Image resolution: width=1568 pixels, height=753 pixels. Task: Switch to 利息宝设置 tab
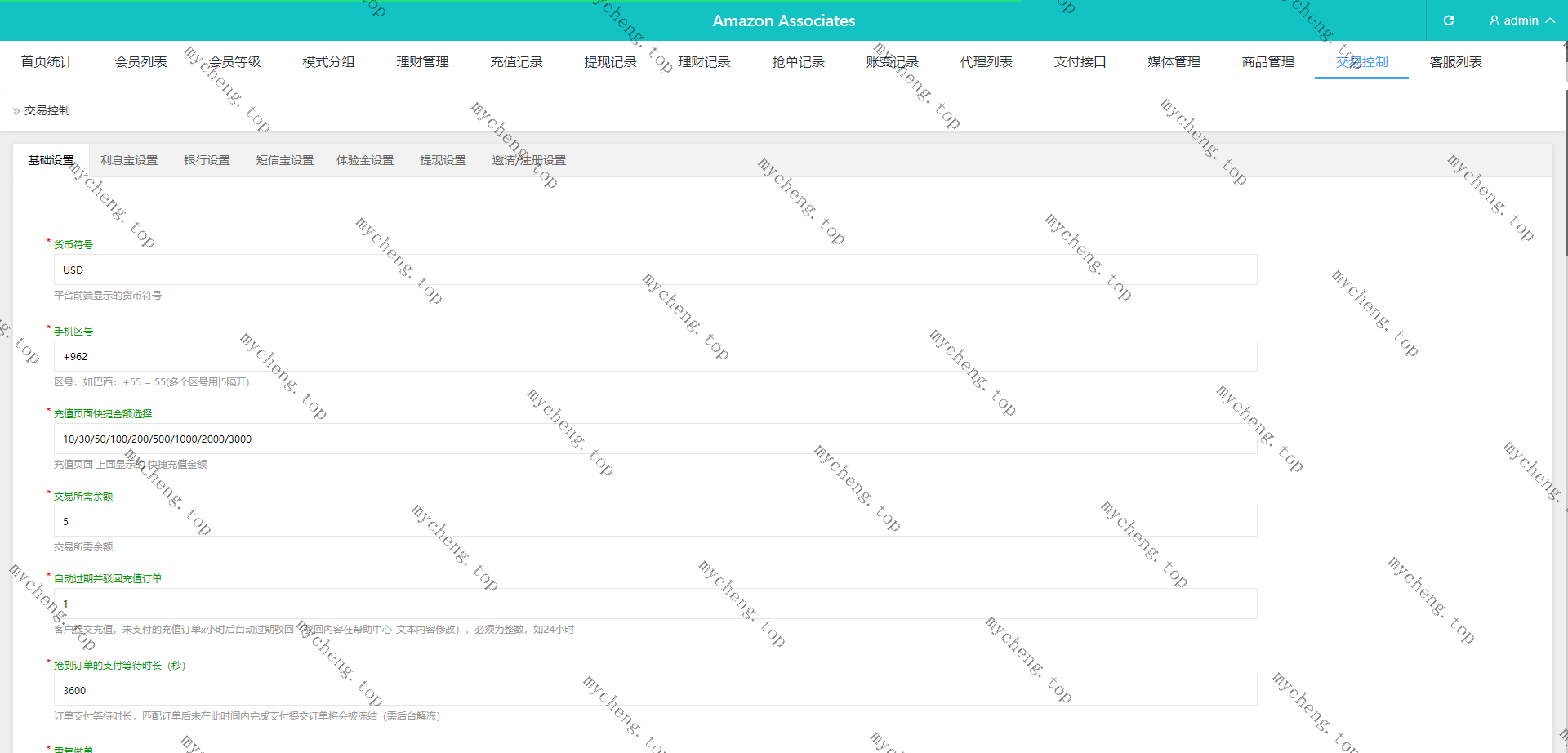coord(129,160)
